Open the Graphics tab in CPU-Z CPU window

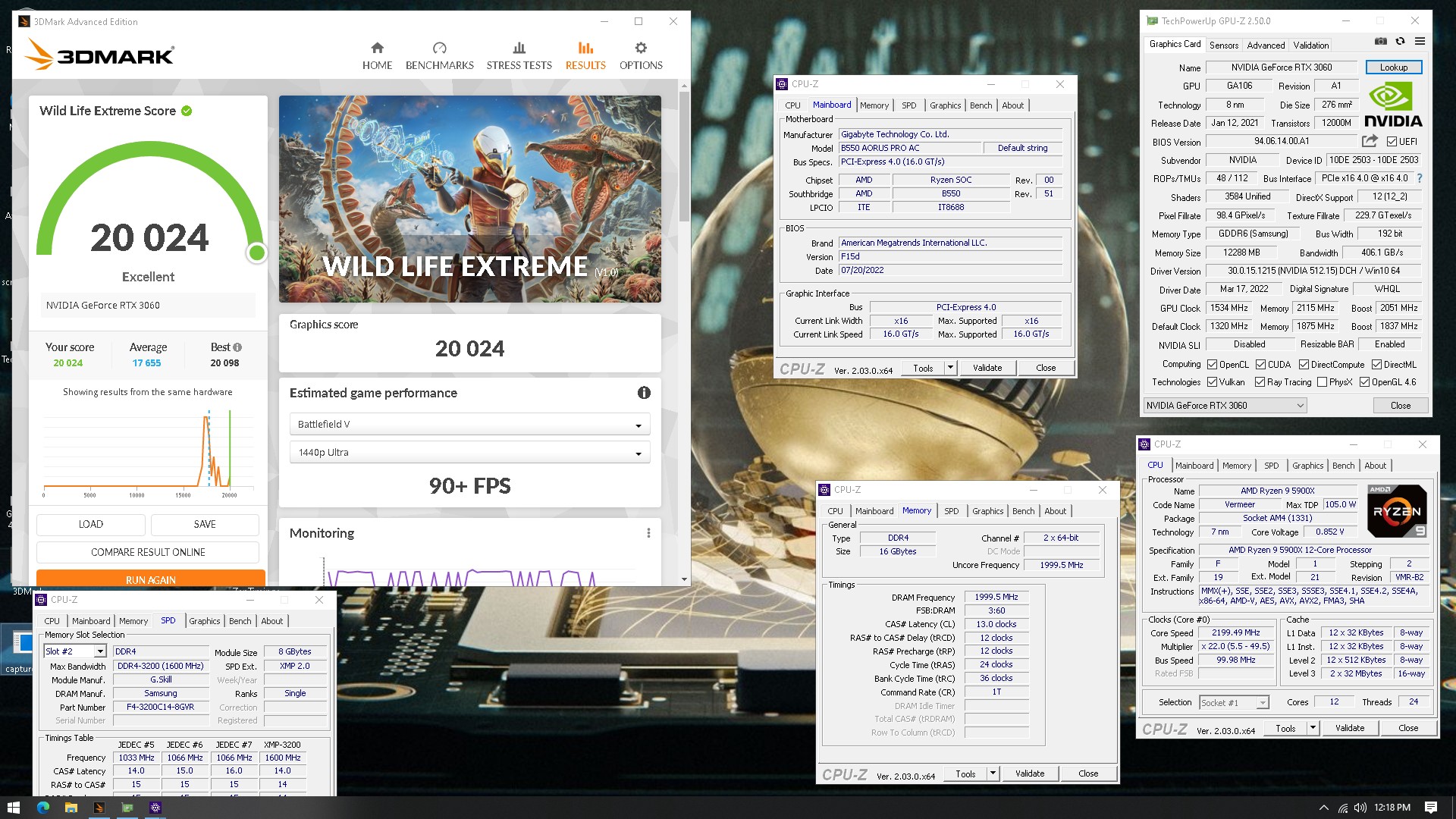[1307, 466]
